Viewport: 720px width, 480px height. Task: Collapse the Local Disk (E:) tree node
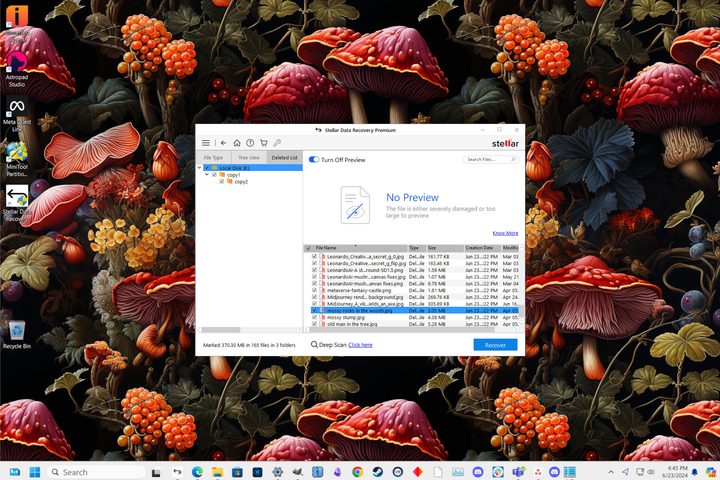pyautogui.click(x=199, y=168)
